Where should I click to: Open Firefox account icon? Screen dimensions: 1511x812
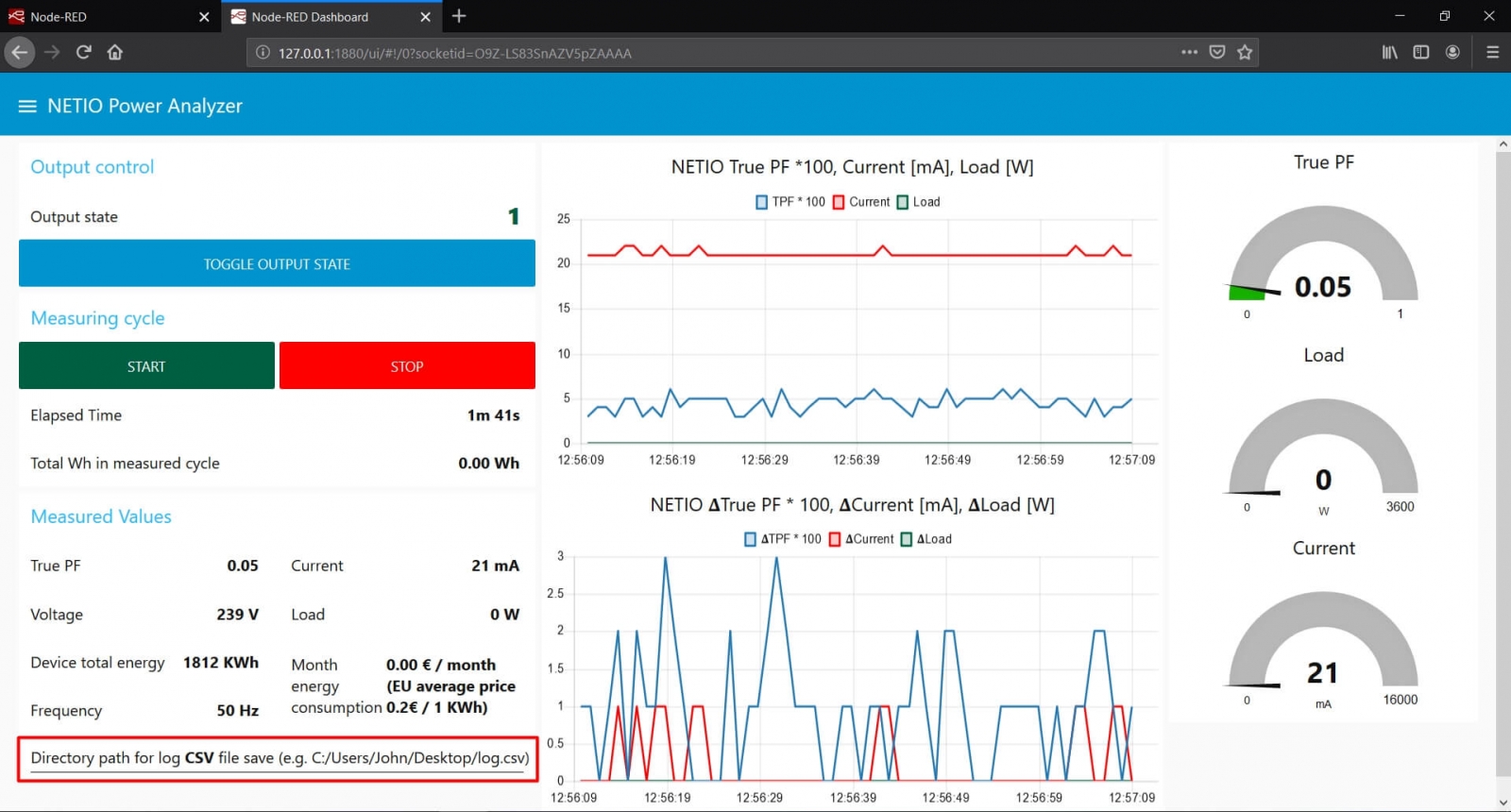(x=1452, y=52)
